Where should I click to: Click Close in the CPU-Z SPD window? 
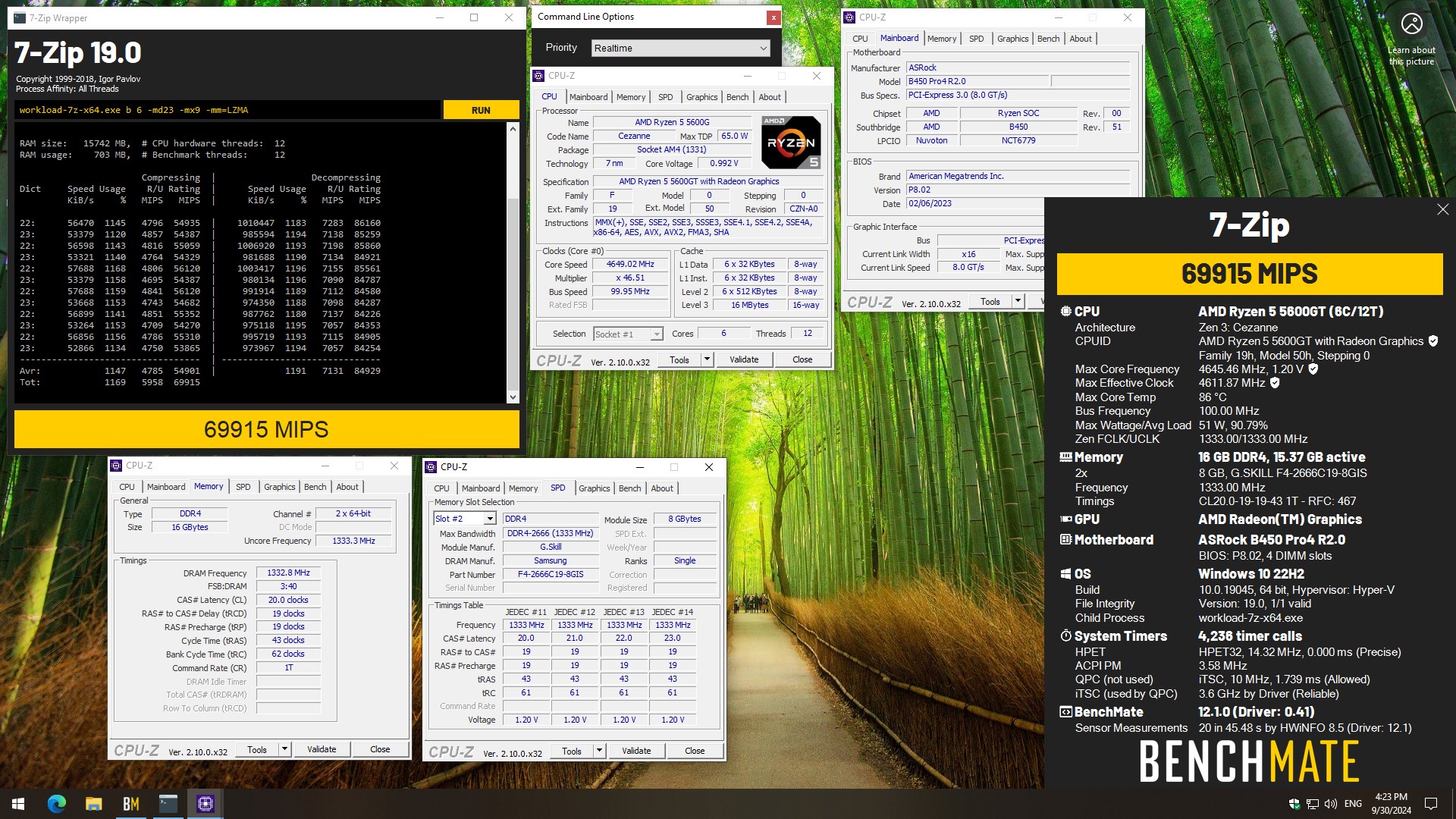[695, 751]
